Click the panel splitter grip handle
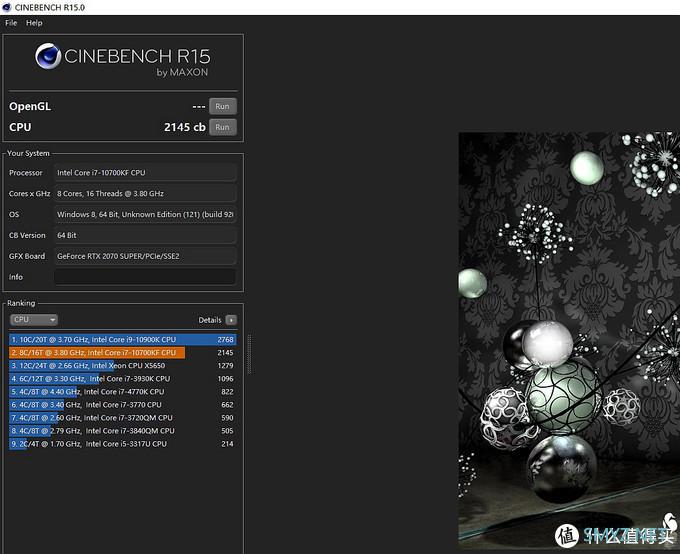Viewport: 680px width, 554px height. [249, 354]
